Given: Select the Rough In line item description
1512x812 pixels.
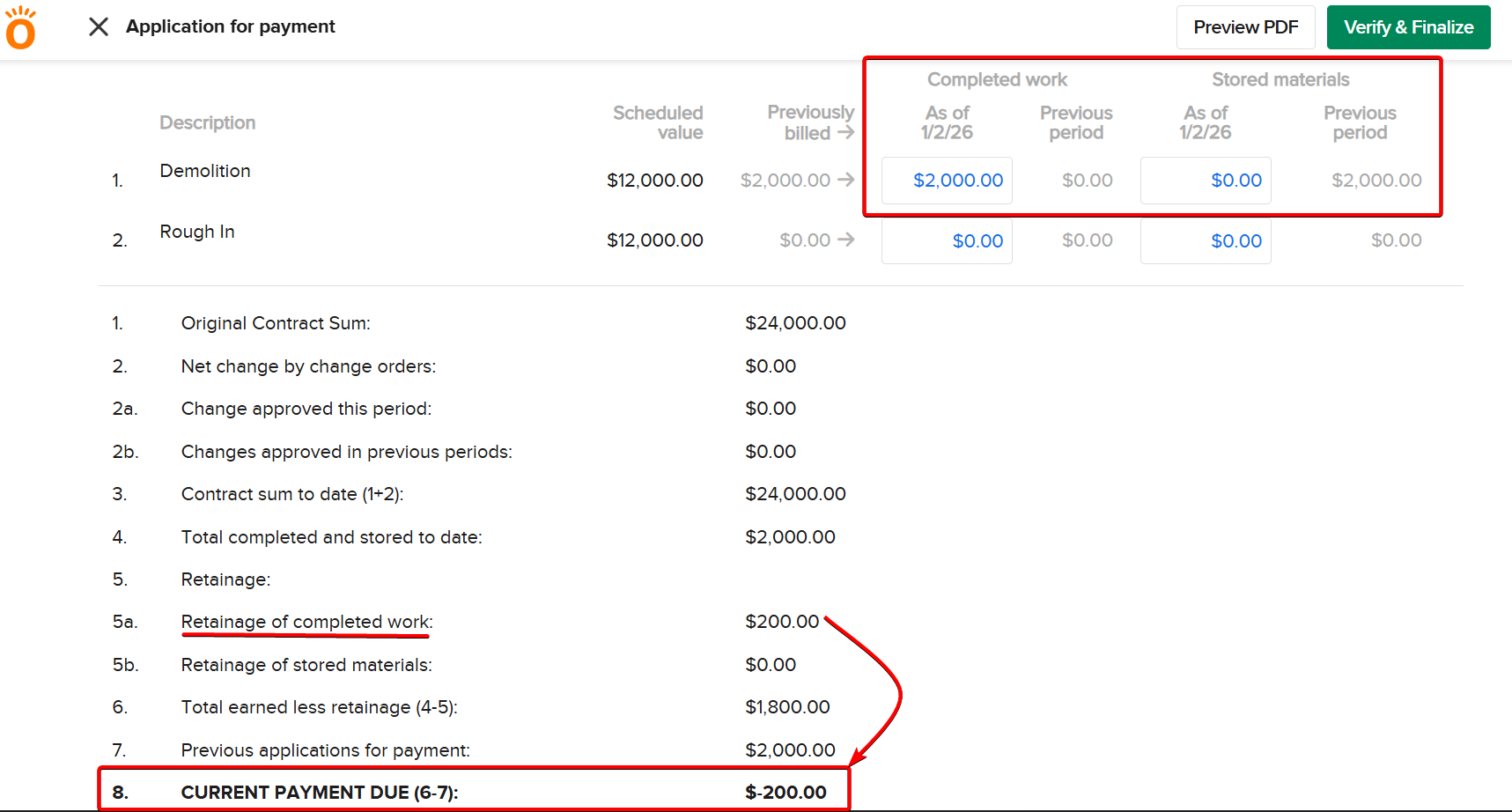Looking at the screenshot, I should click(197, 232).
